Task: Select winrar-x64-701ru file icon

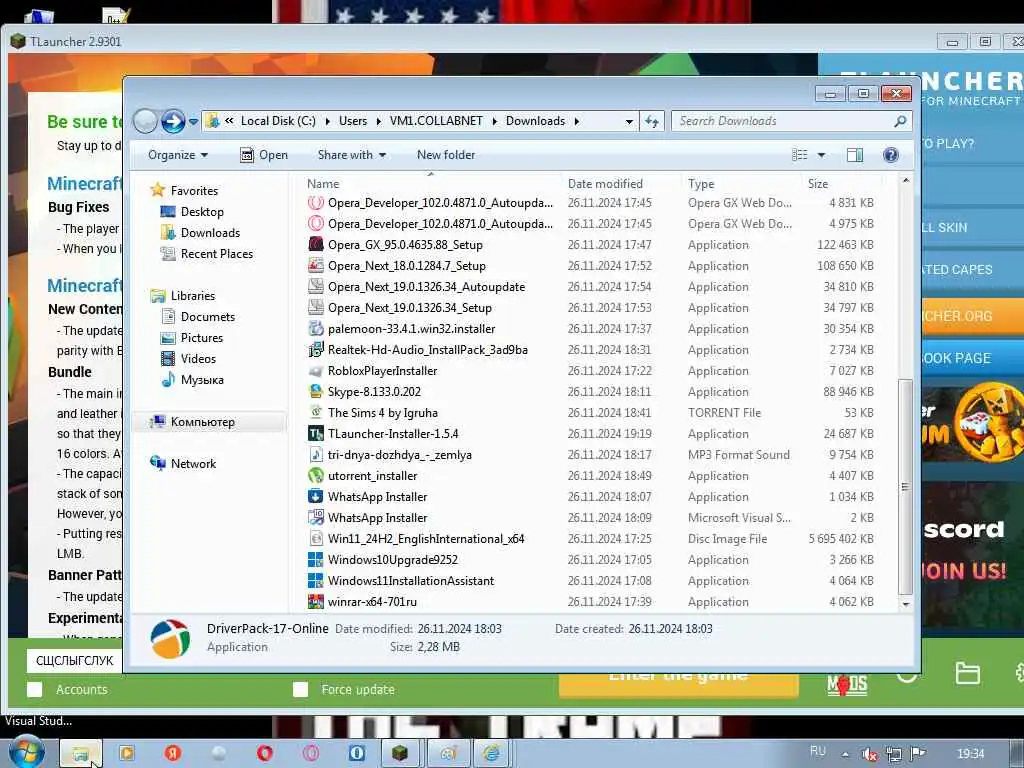Action: pos(316,601)
